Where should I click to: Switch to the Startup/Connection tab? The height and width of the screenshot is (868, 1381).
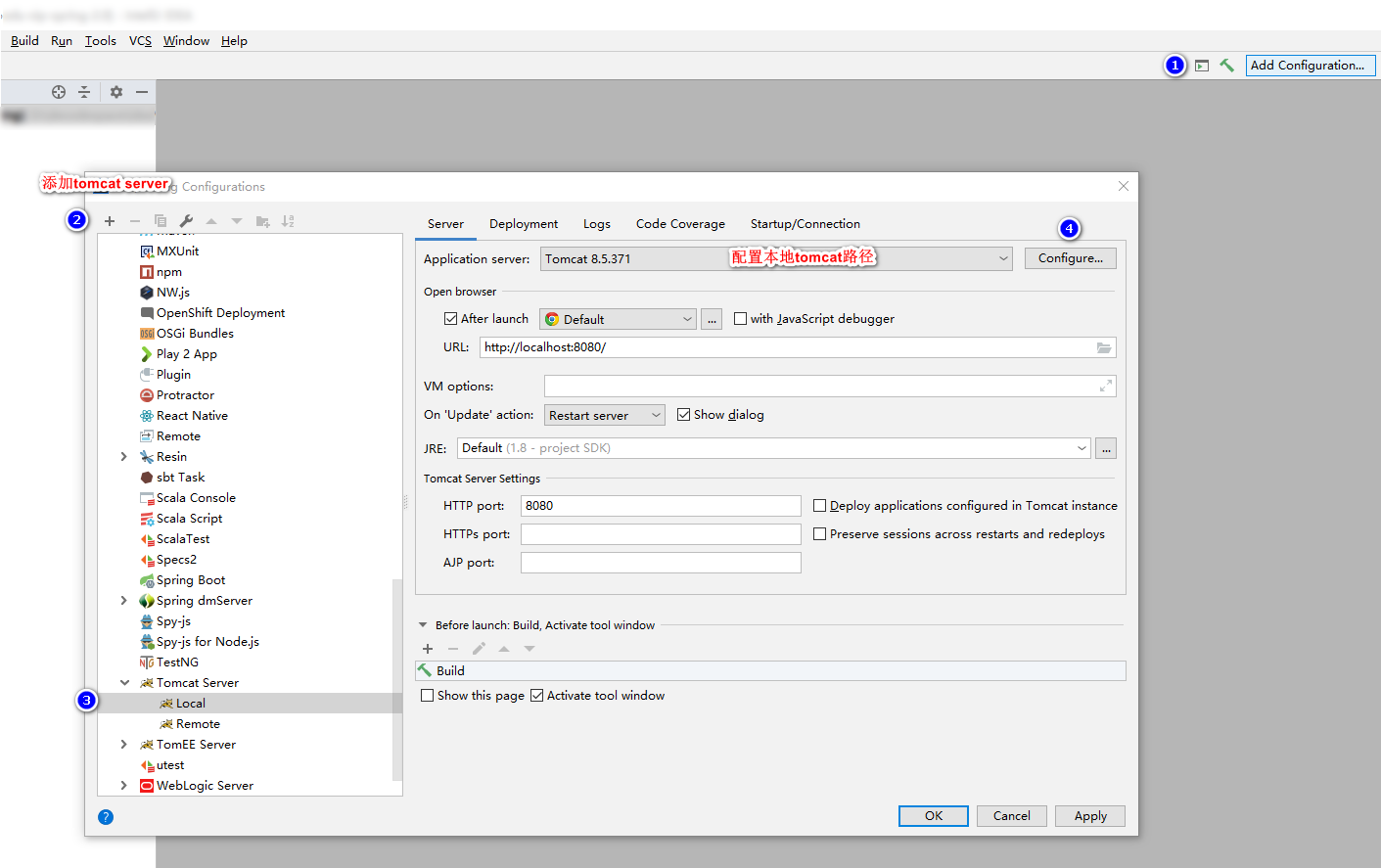coord(806,224)
